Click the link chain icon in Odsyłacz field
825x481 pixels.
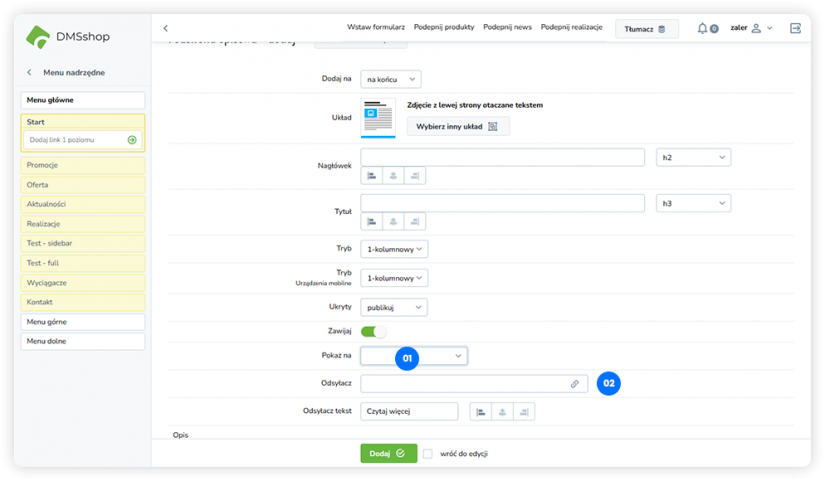click(x=574, y=383)
